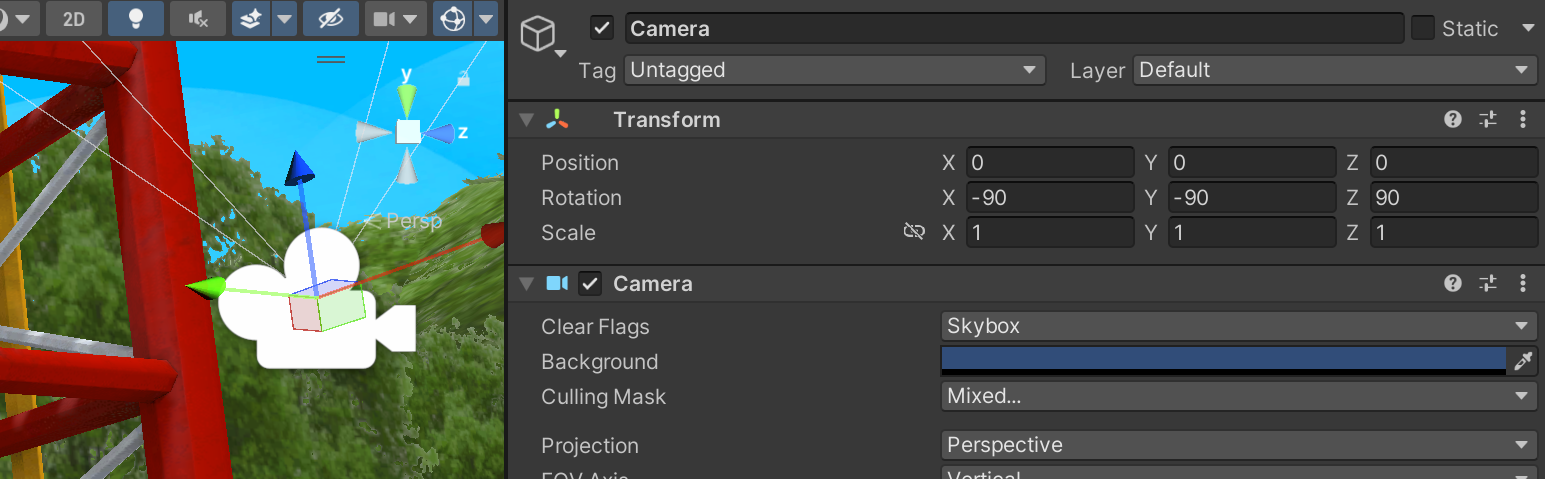Open the Tag dropdown showing Untagged

click(x=835, y=70)
